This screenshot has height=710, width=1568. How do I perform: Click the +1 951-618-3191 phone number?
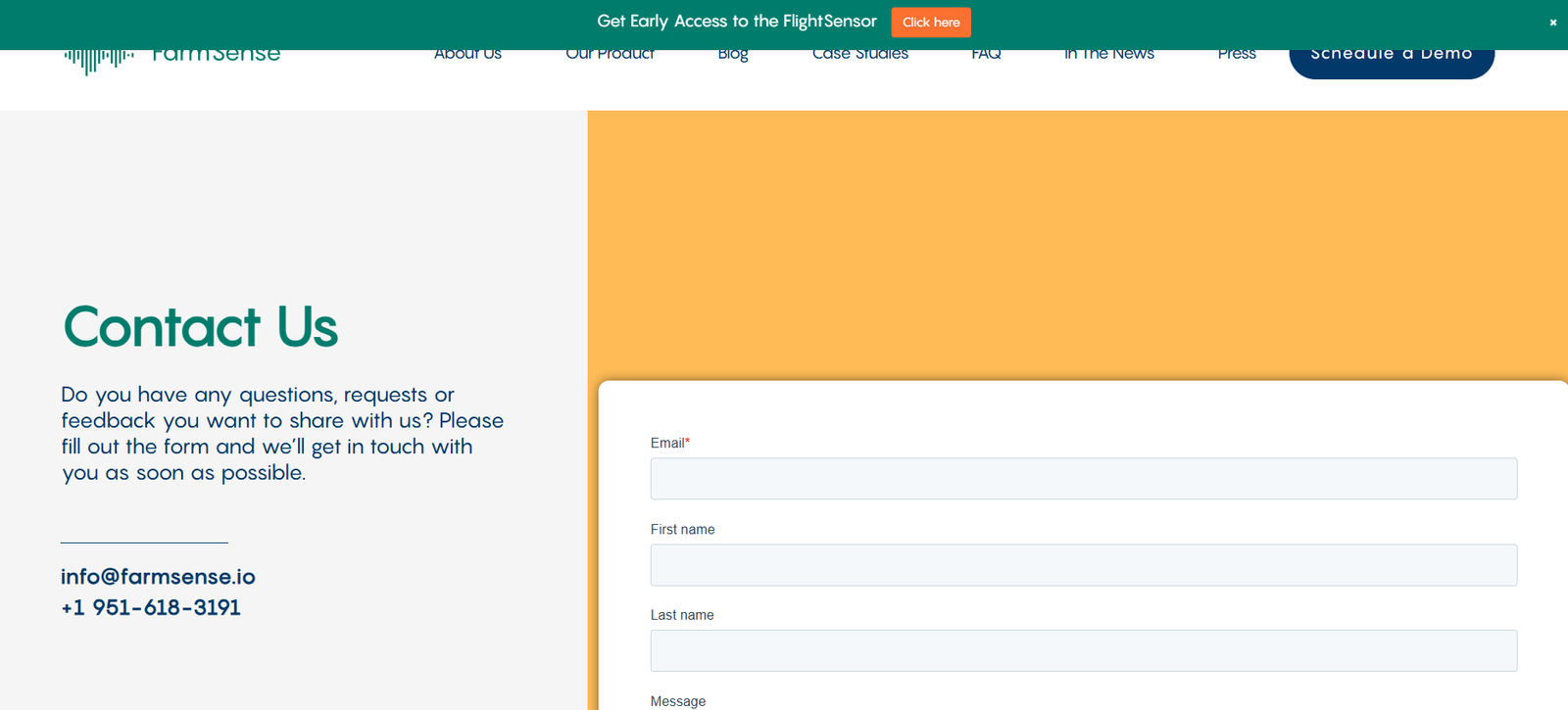(151, 607)
